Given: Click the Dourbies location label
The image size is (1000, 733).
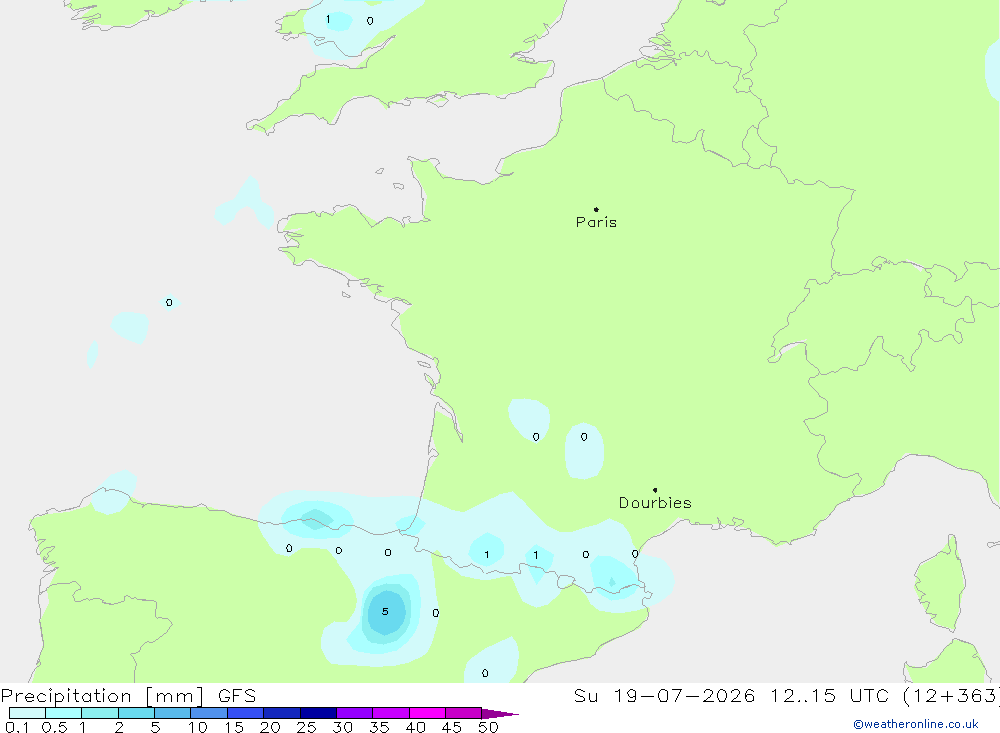Looking at the screenshot, I should [x=655, y=503].
